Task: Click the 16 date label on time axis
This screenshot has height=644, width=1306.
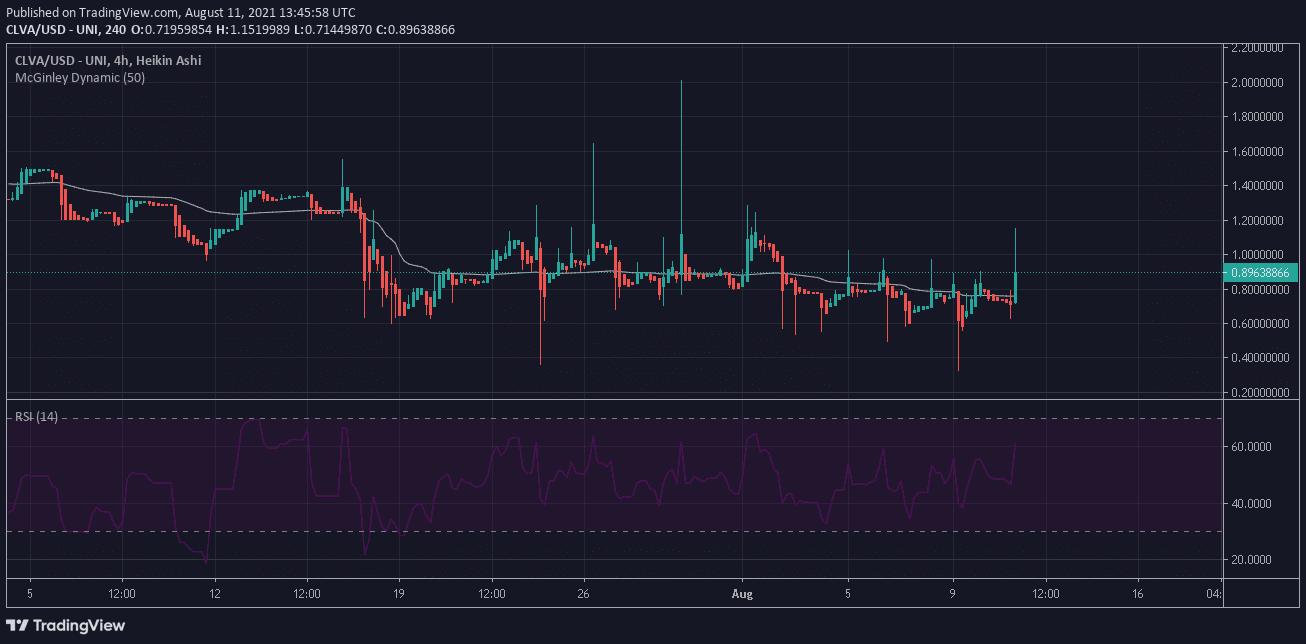Action: click(x=1139, y=591)
